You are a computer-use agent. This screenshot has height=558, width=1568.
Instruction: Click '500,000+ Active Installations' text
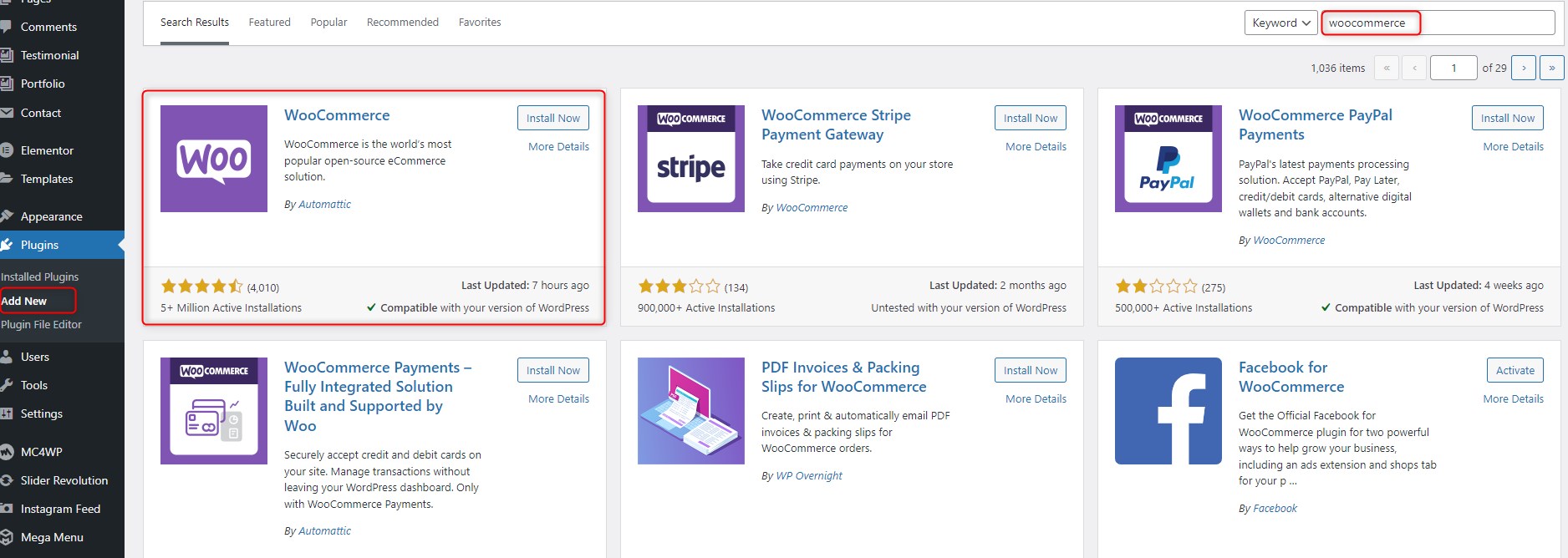point(1184,307)
